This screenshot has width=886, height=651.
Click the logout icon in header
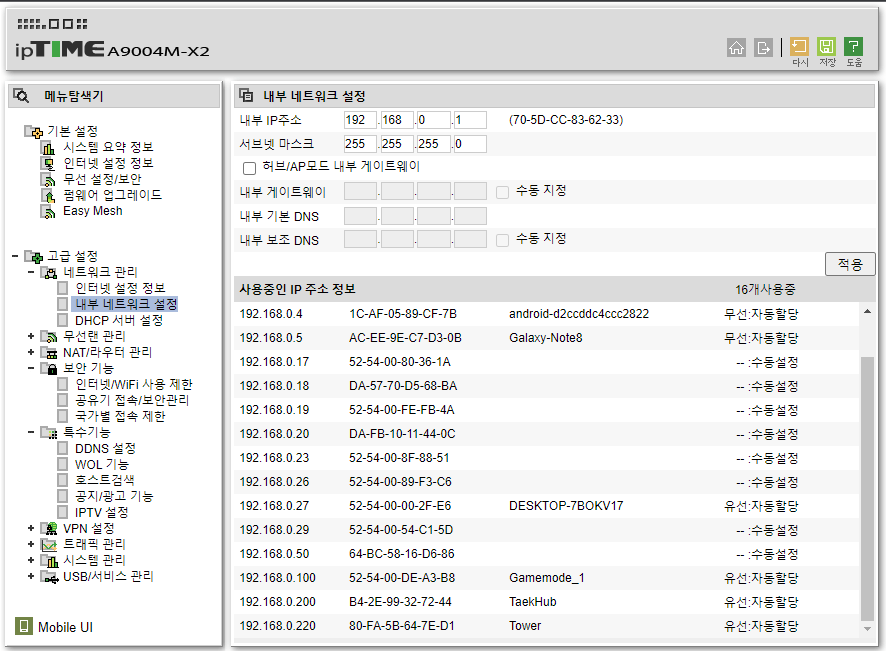click(763, 47)
